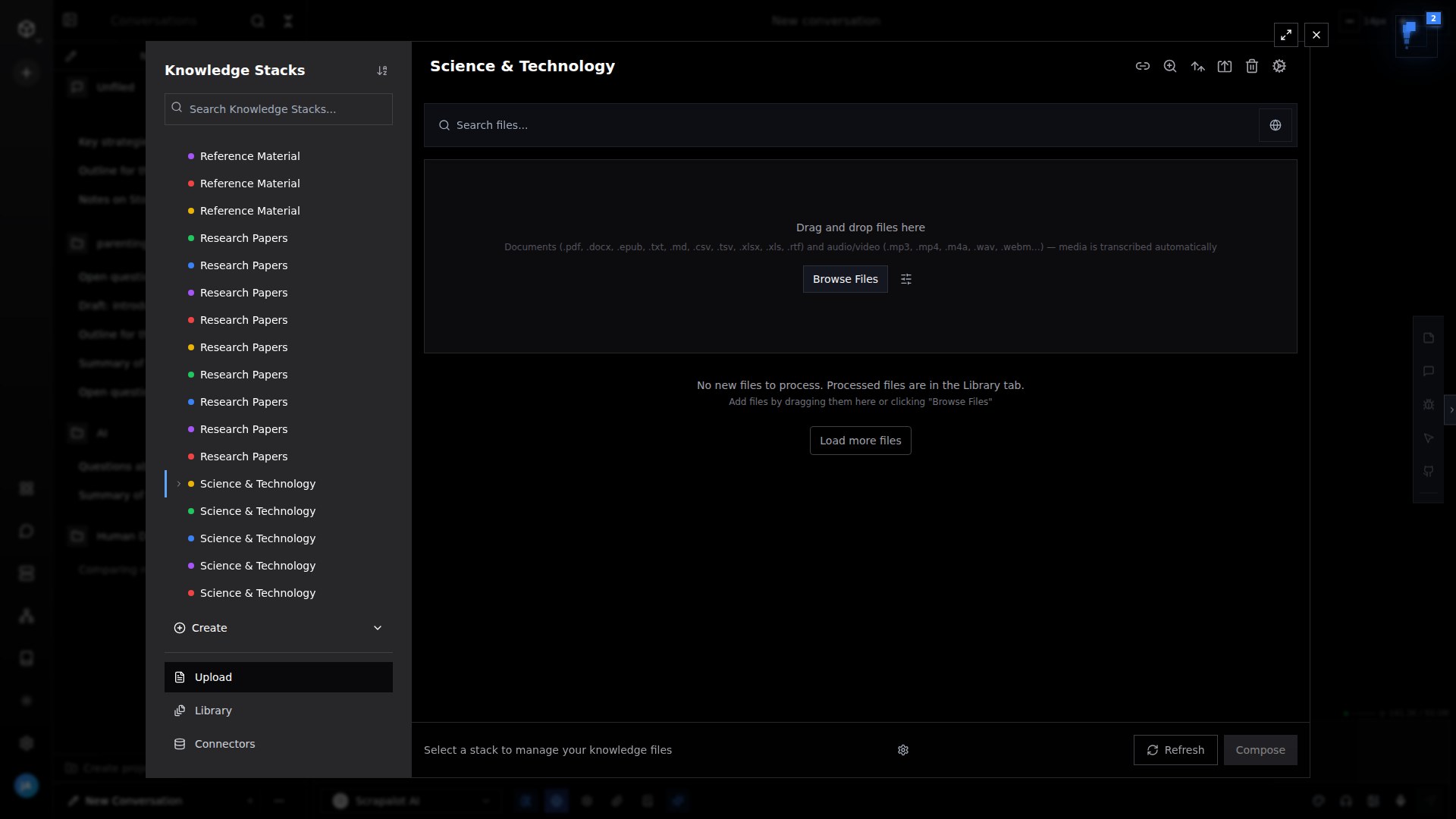The image size is (1456, 819).
Task: Focus the Search files field
Action: [x=841, y=125]
